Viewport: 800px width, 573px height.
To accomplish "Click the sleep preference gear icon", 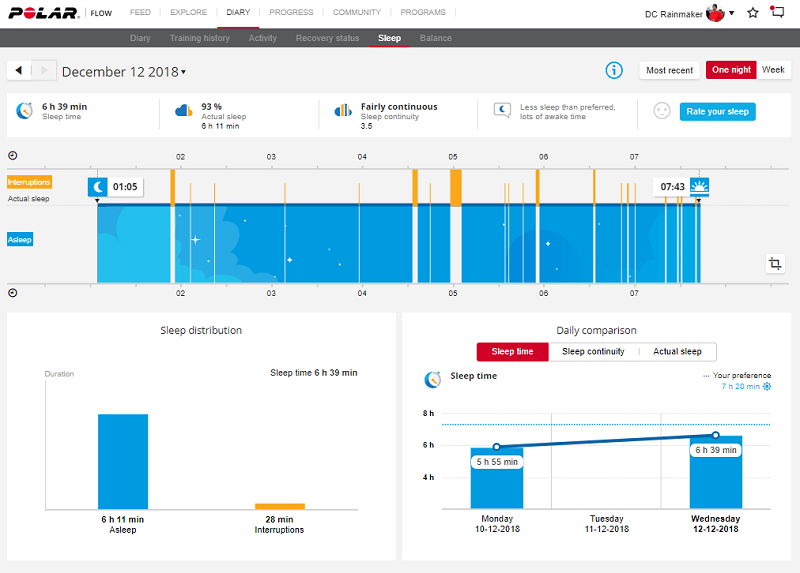I will [767, 386].
